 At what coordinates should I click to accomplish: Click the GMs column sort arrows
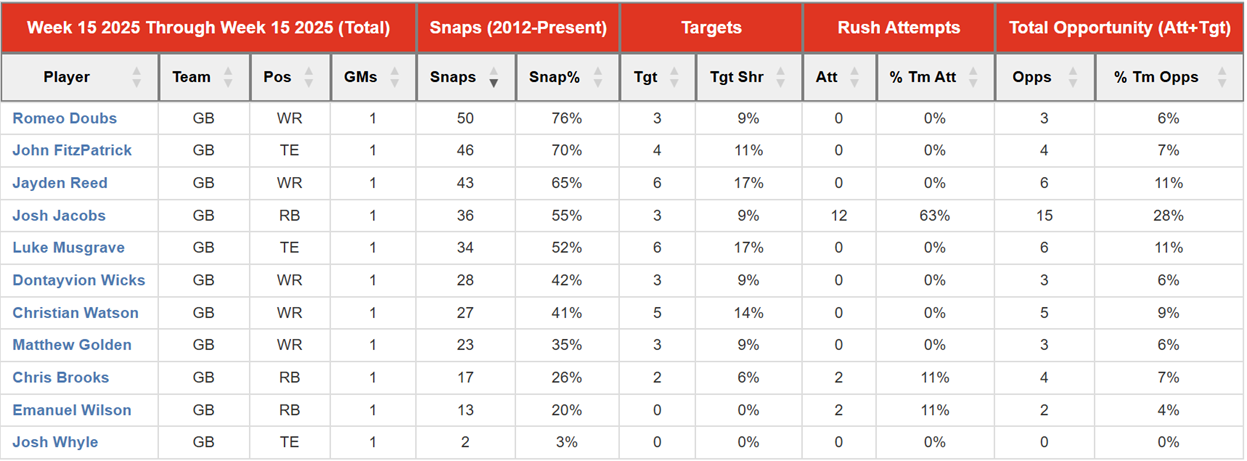(396, 77)
